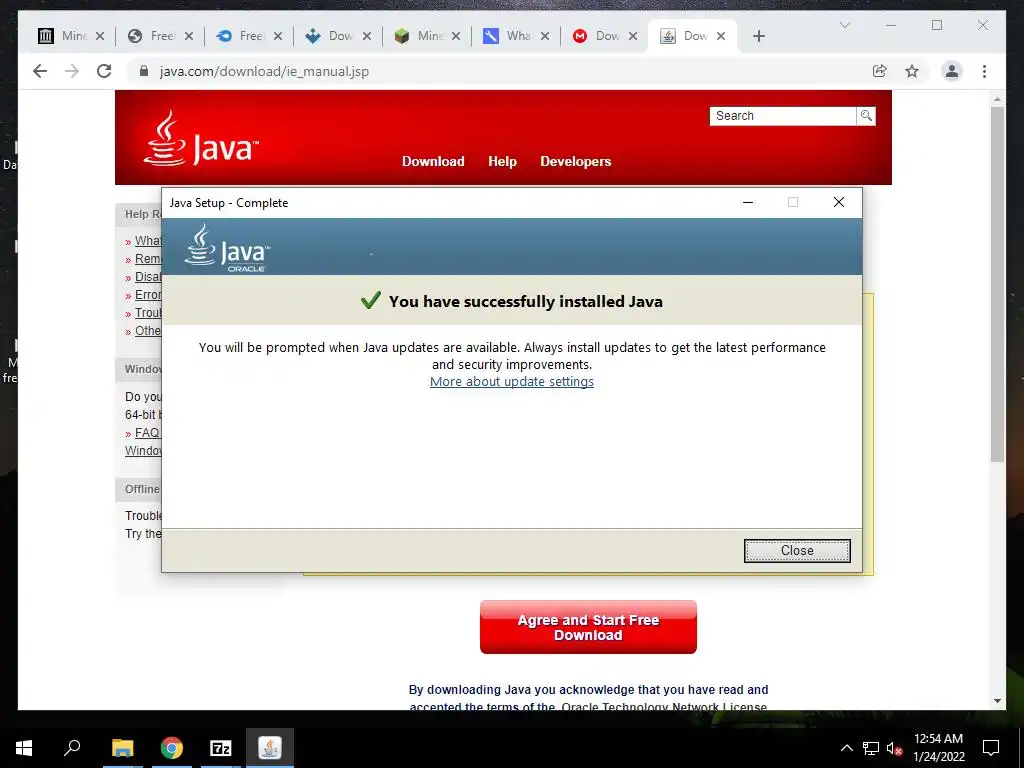Open Chrome three-dot menu
Image resolution: width=1024 pixels, height=768 pixels.
coord(984,71)
